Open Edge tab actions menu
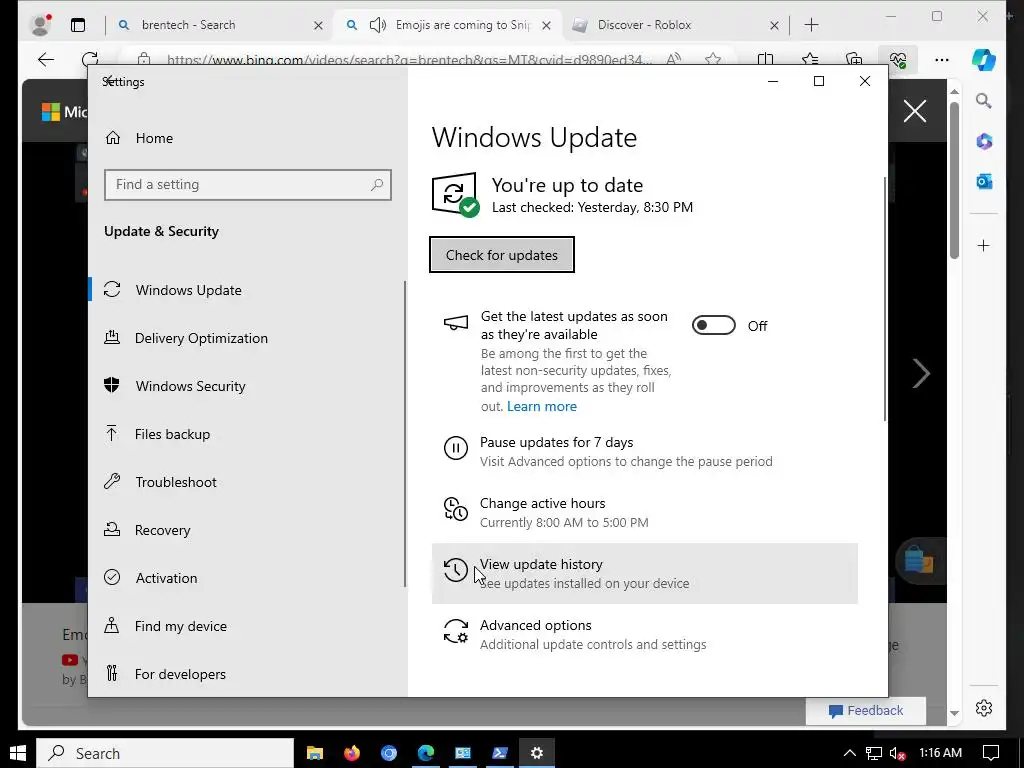The image size is (1024, 768). (78, 25)
